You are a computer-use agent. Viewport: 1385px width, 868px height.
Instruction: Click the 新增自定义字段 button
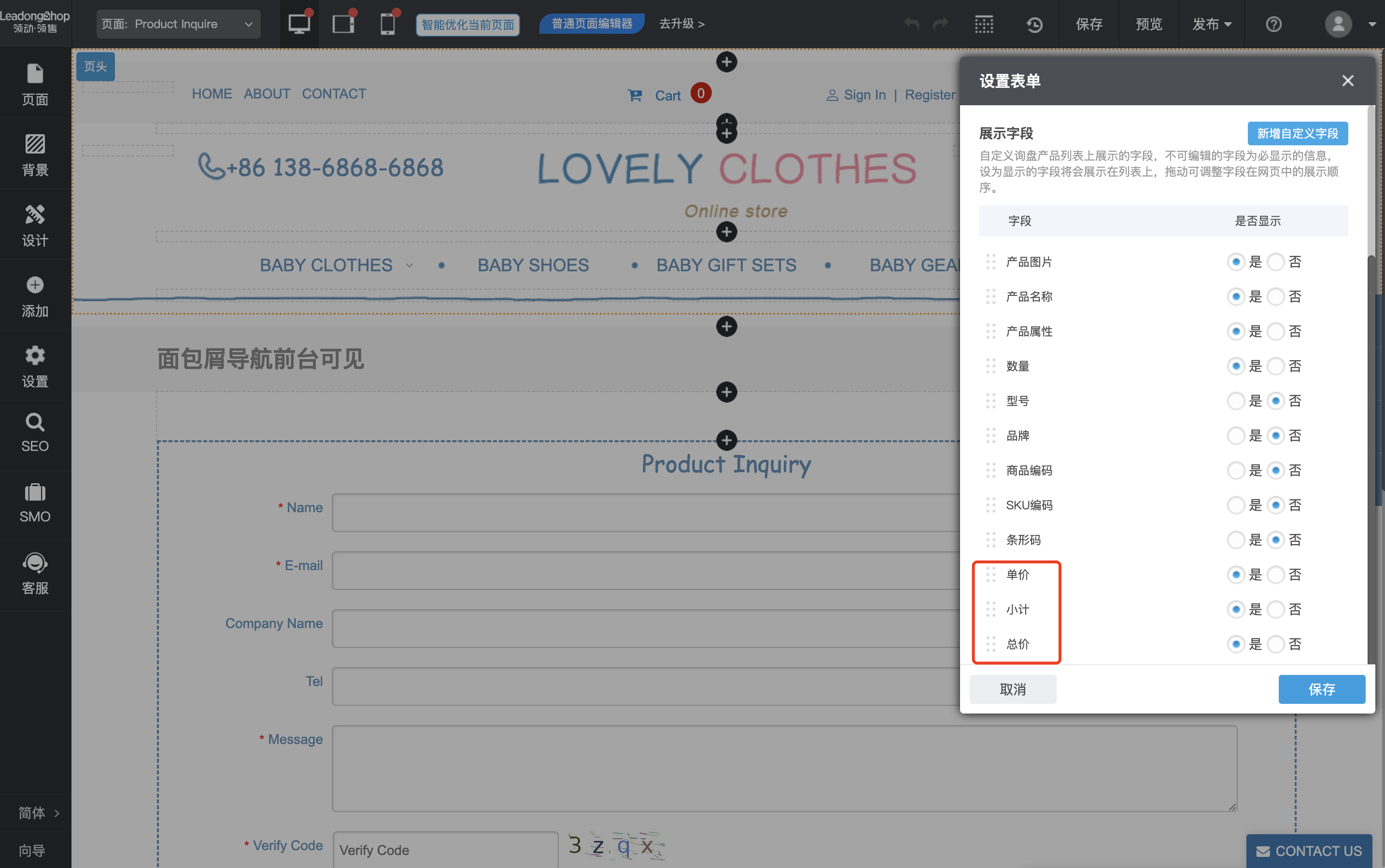1297,133
